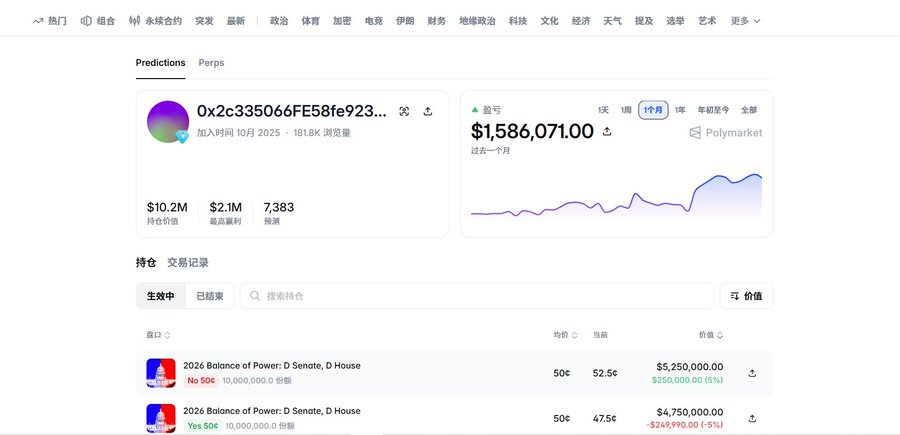Click the diamond badge on avatar
The image size is (900, 435).
182,137
